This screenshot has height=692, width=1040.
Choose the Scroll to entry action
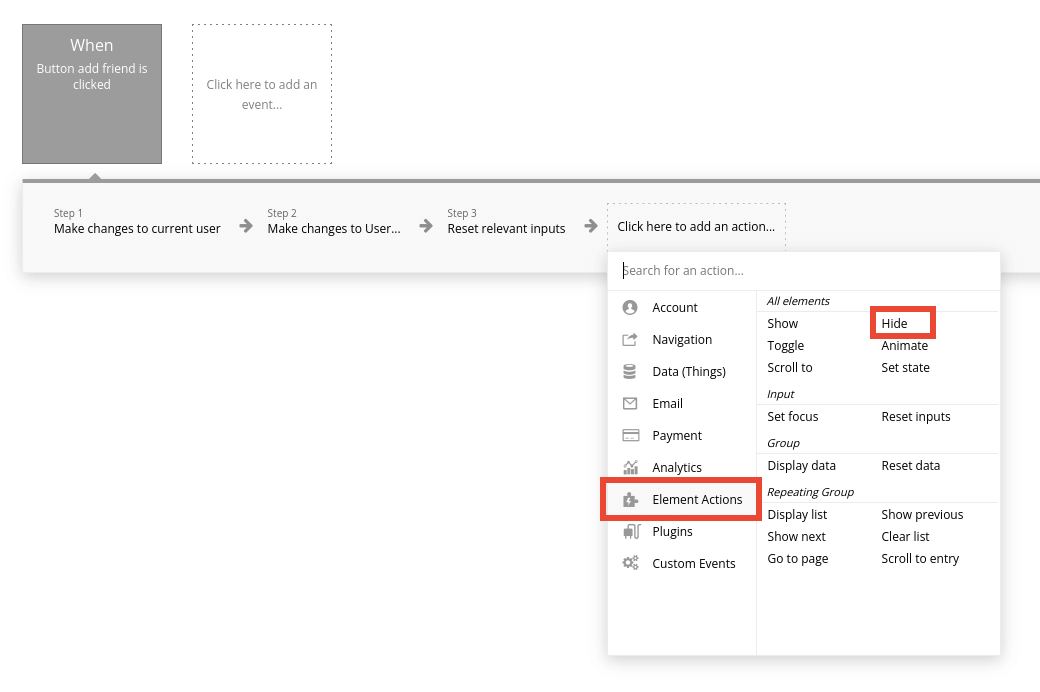[920, 559]
